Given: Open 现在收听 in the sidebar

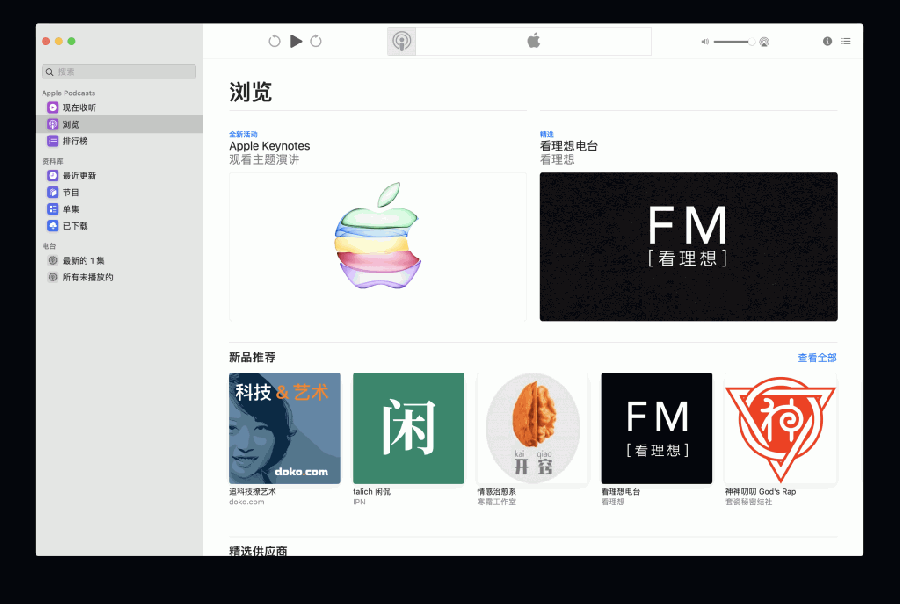Looking at the screenshot, I should coord(119,107).
